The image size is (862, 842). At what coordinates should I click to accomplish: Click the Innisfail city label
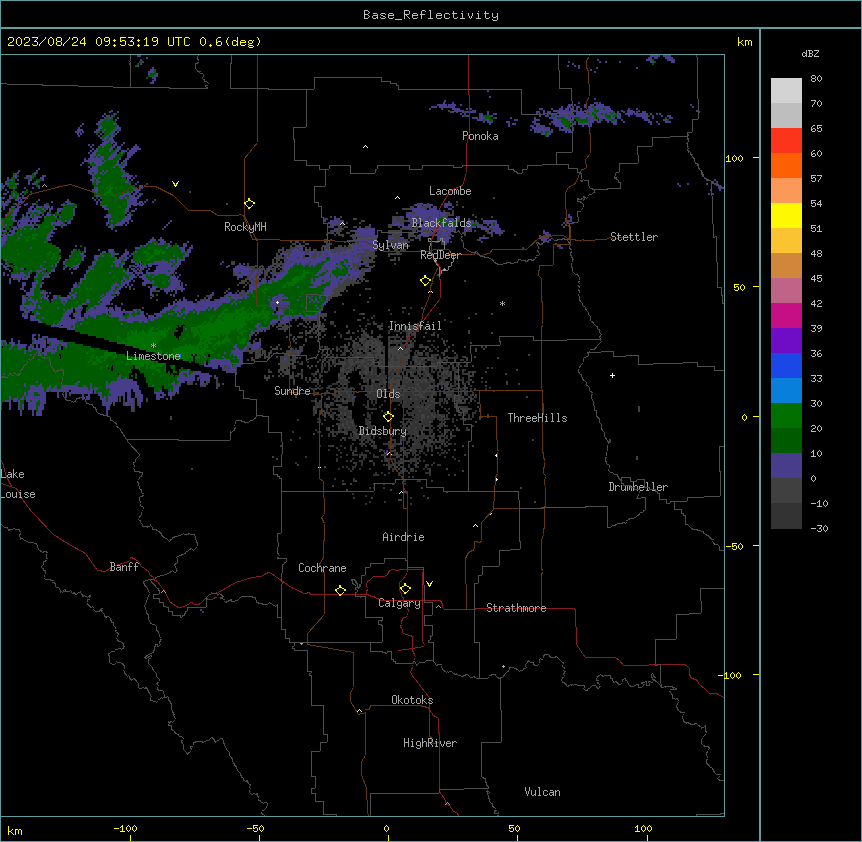[415, 326]
